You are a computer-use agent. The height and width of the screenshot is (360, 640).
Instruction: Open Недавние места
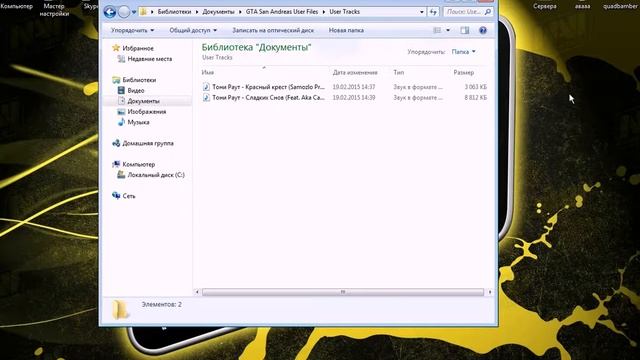tap(149, 59)
